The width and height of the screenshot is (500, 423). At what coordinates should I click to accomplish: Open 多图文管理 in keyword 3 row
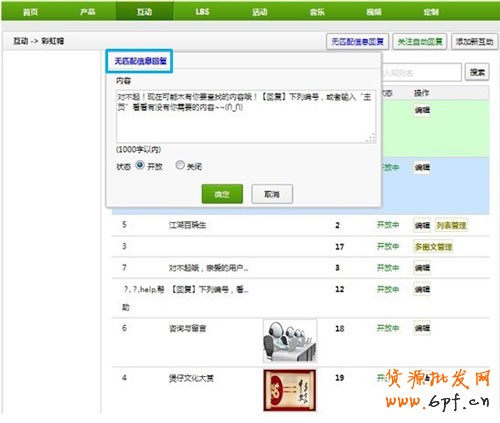point(433,247)
